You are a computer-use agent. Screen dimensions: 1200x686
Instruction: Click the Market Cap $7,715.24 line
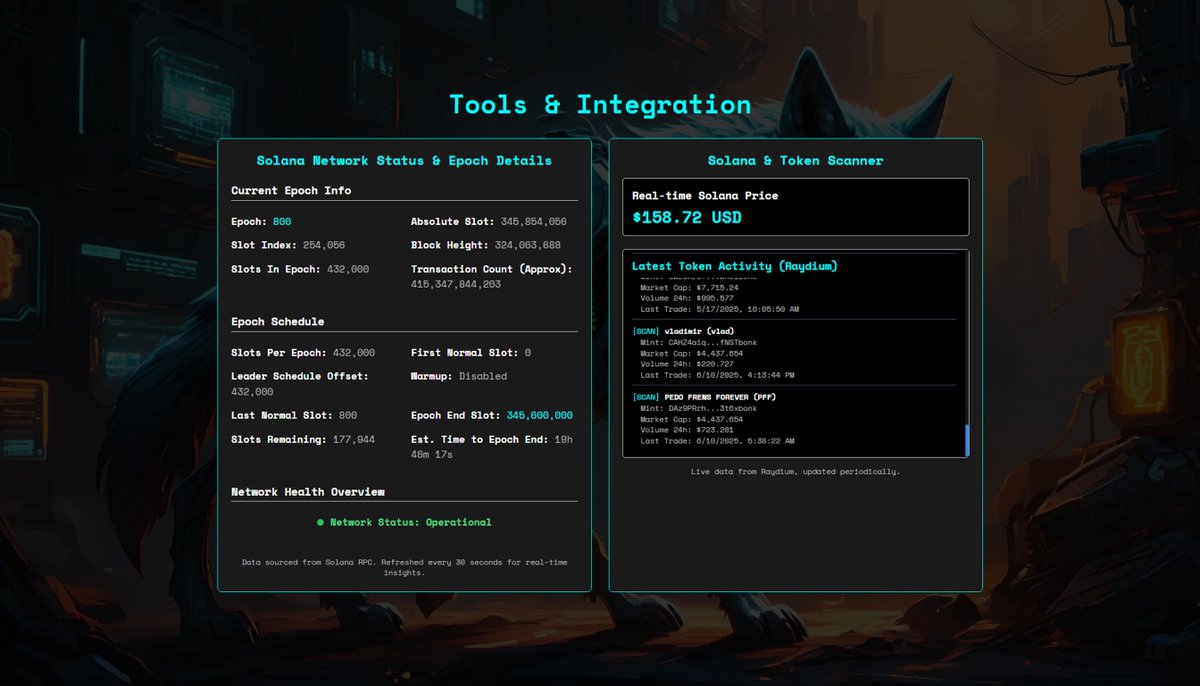coord(689,287)
